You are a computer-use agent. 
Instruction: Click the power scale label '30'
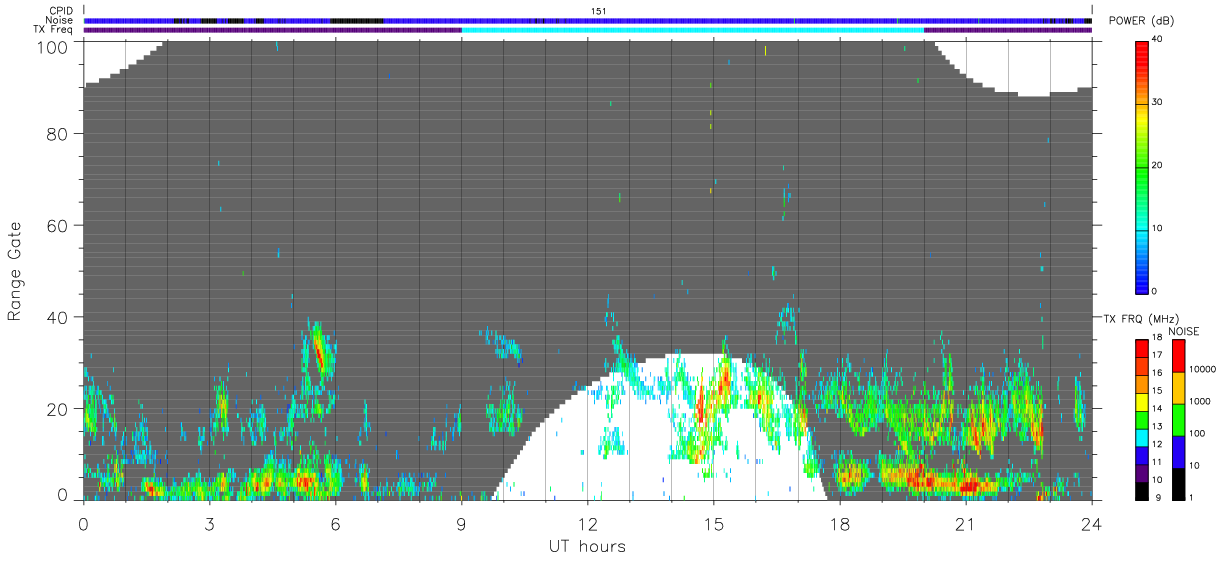1158,103
